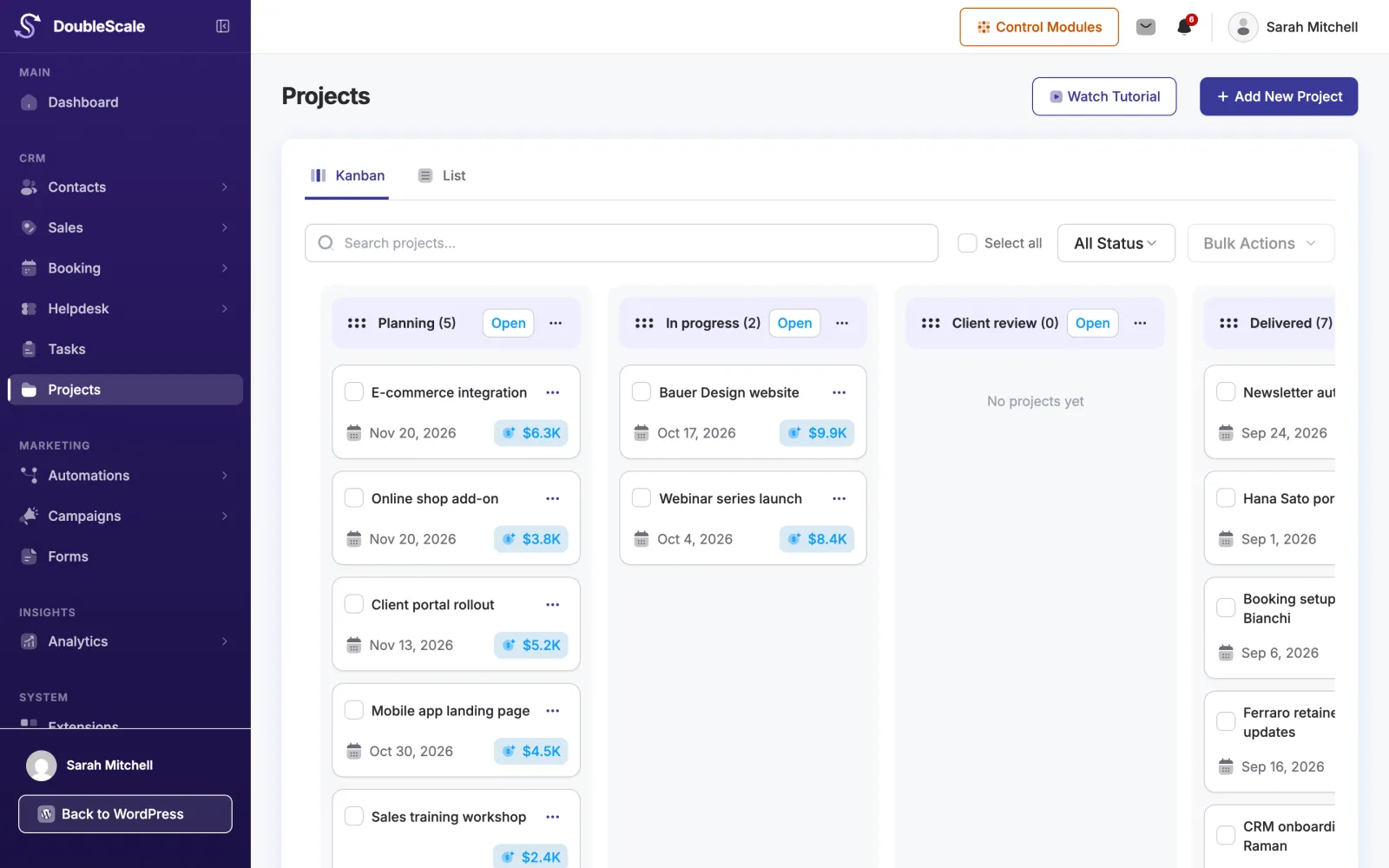1389x868 pixels.
Task: Select the Bauer Design website checkbox
Action: click(642, 391)
